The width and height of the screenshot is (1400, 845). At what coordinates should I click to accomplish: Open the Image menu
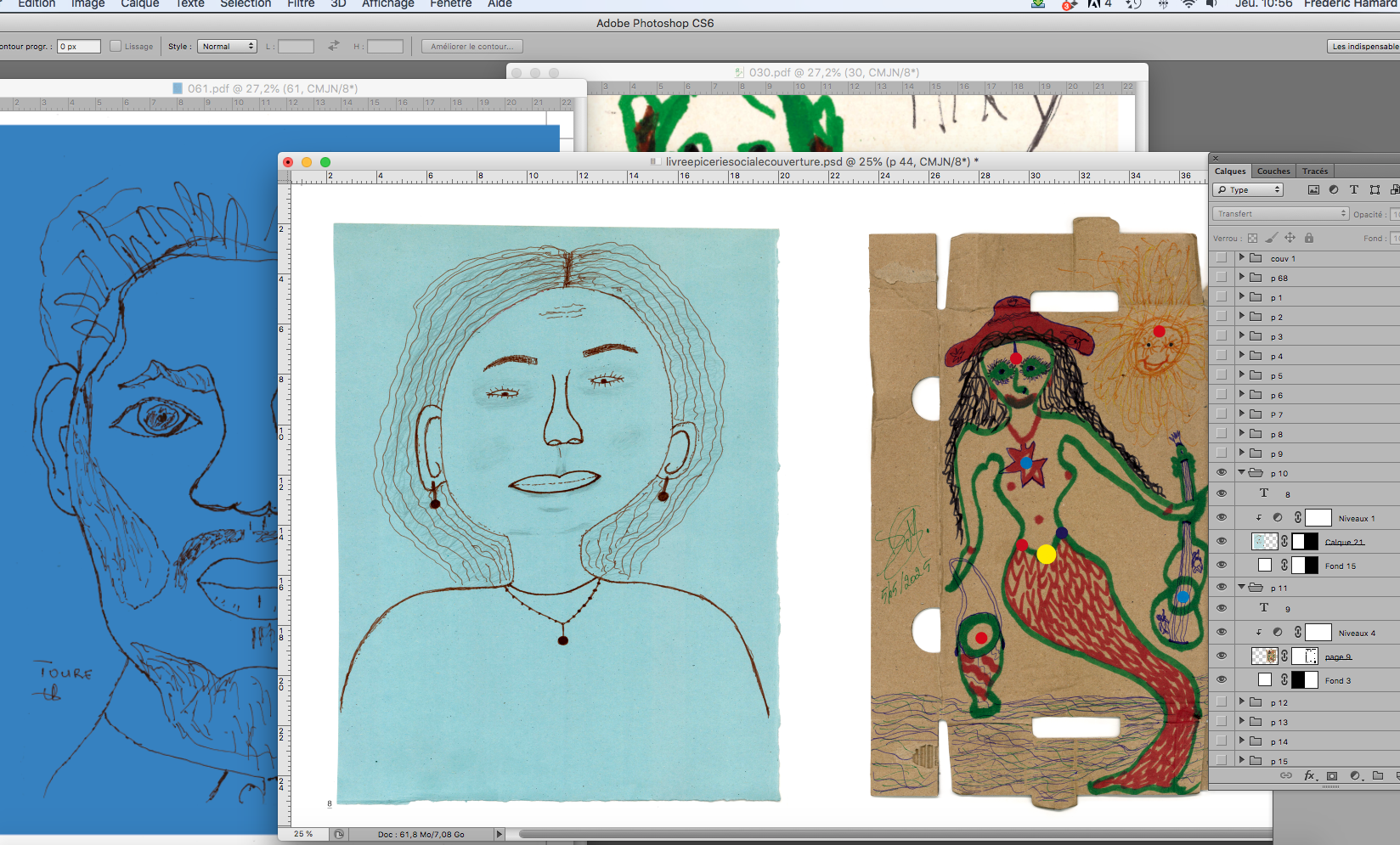88,4
